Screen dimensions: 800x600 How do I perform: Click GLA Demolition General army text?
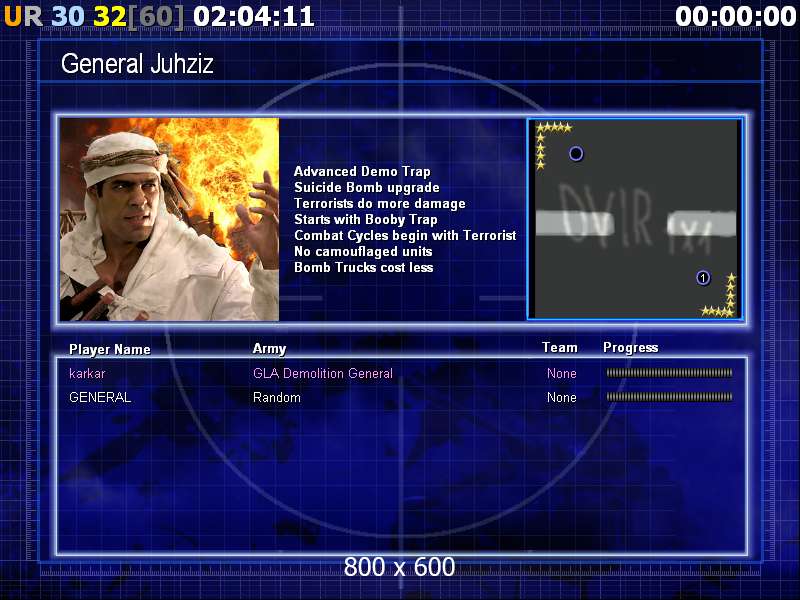(x=323, y=373)
